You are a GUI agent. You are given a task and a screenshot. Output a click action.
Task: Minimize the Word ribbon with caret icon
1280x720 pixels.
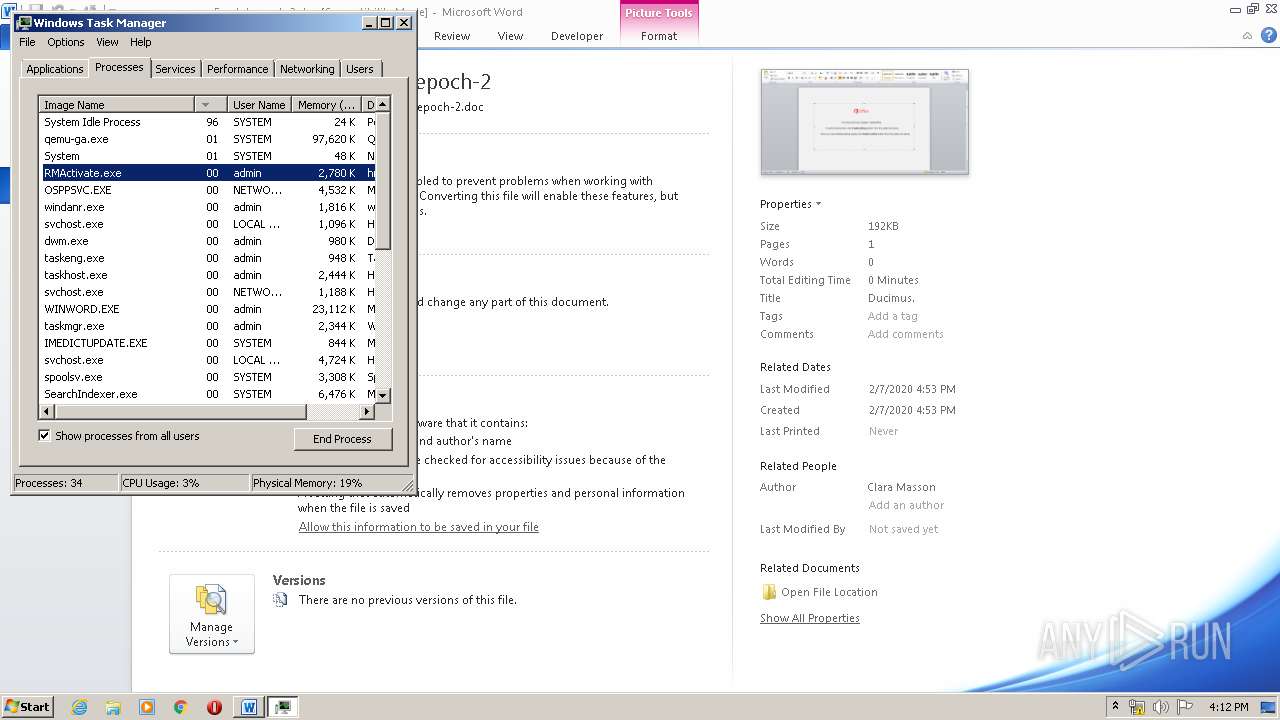(1247, 36)
